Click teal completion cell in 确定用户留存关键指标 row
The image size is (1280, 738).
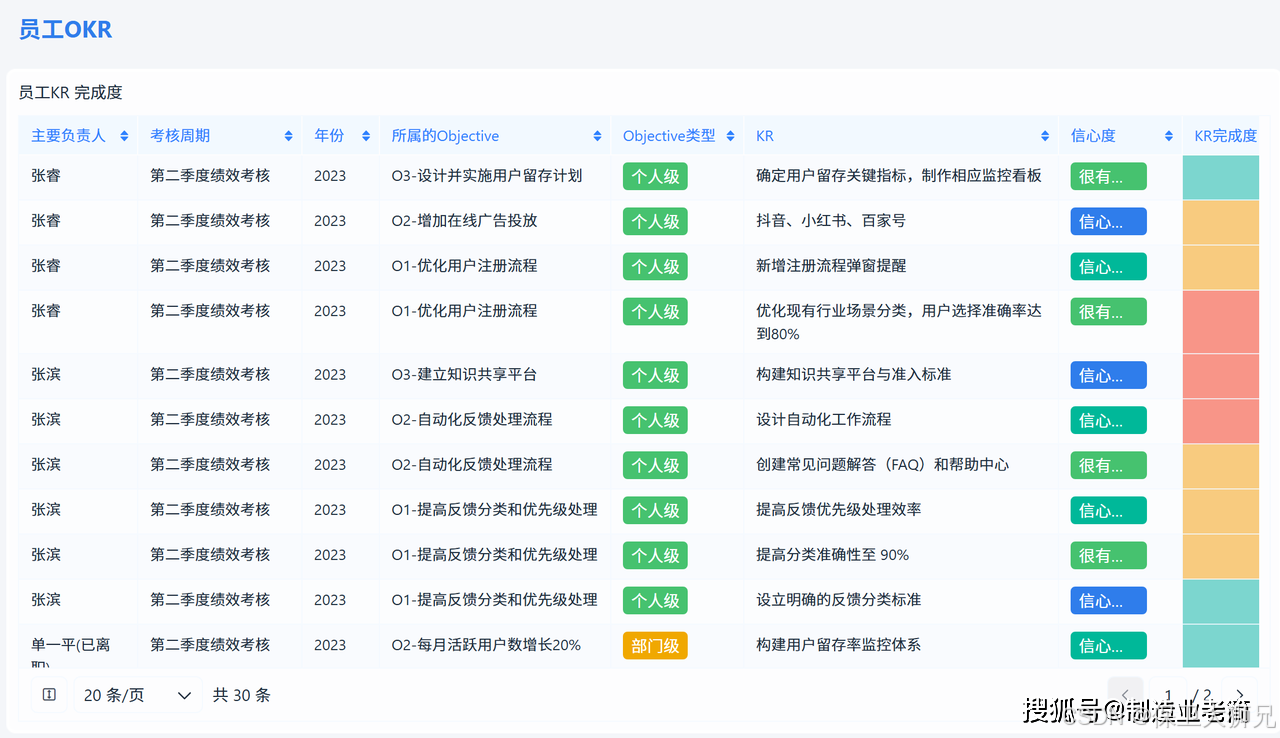point(1221,177)
